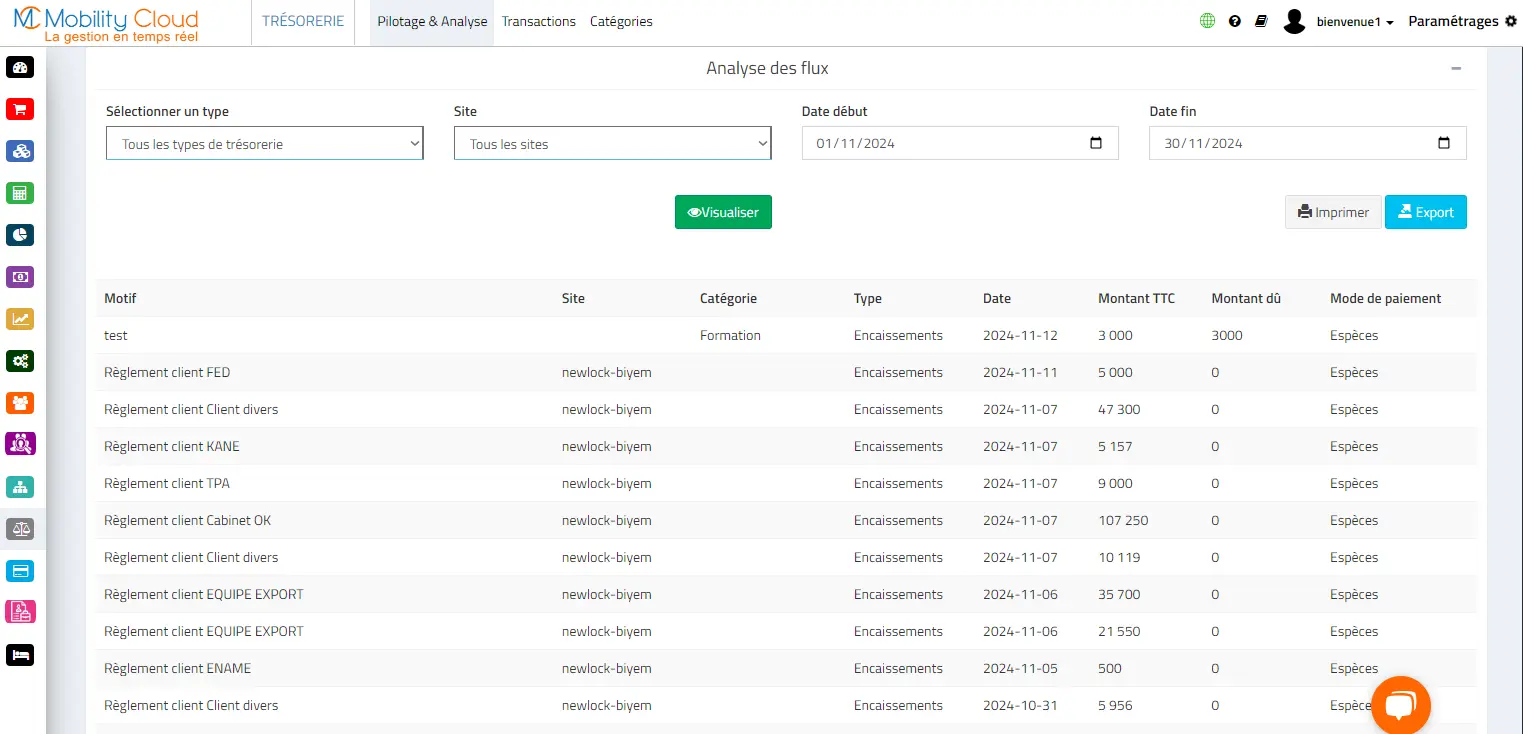The width and height of the screenshot is (1523, 734).
Task: Click the amount 47 300
Action: coord(1119,409)
